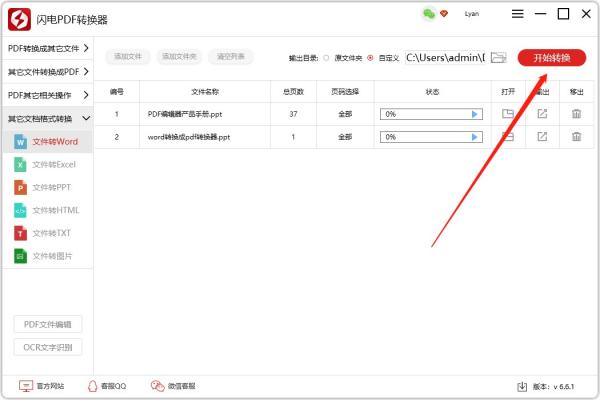The image size is (600, 400).
Task: Click the VIP diamond badge icon
Action: point(444,14)
